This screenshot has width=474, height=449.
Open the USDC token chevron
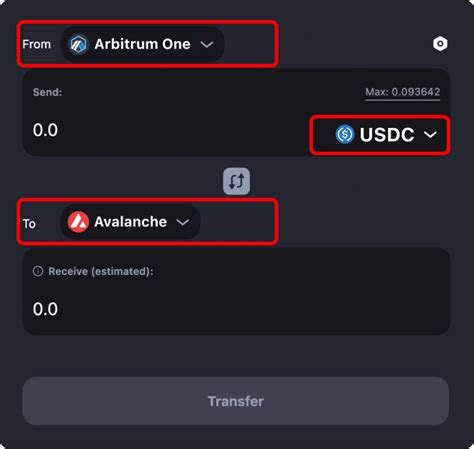tap(430, 135)
